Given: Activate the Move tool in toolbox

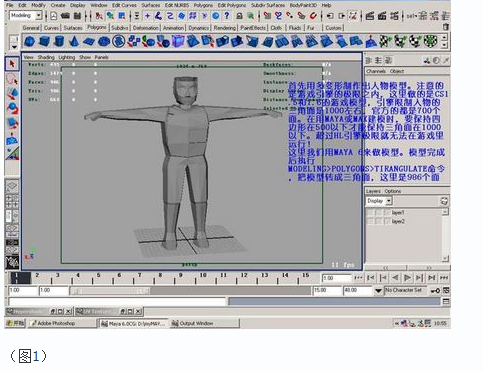Looking at the screenshot, I should (x=12, y=94).
